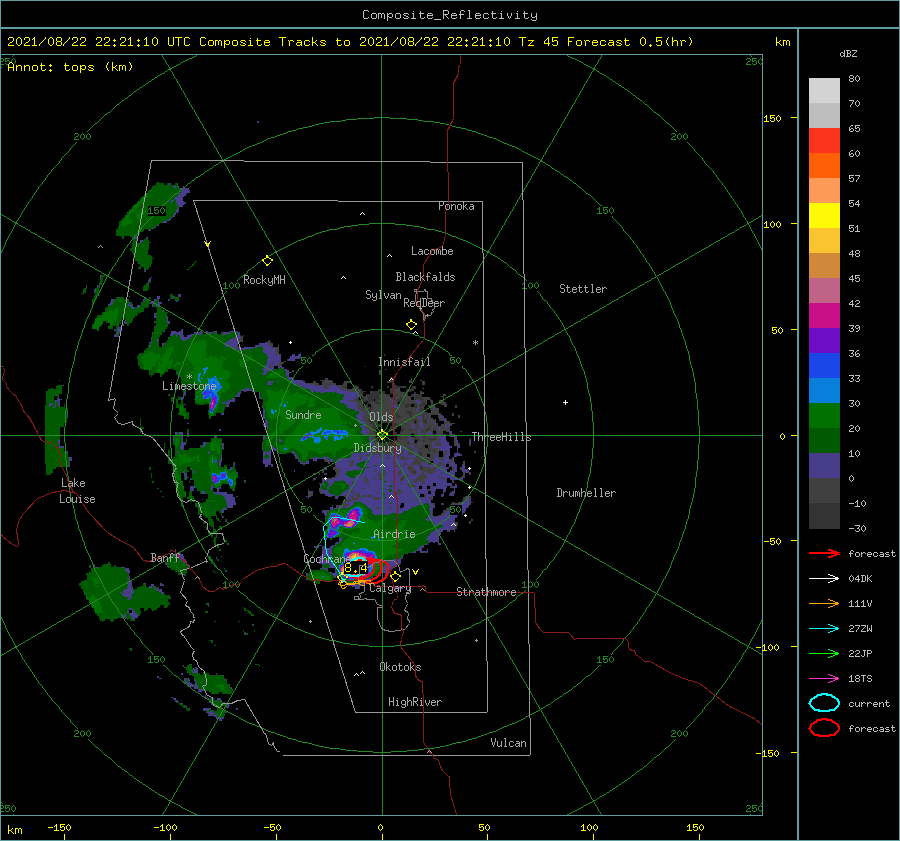
Task: Click the cyan current ellipse legend icon
Action: pos(824,703)
